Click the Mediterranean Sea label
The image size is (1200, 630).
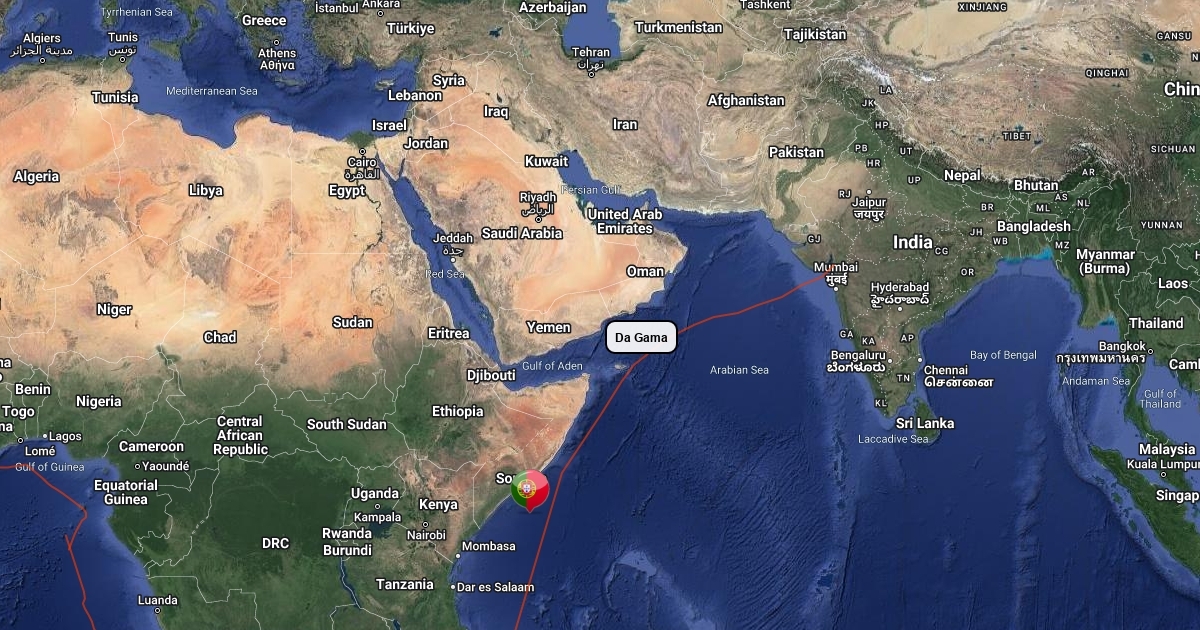(x=212, y=91)
